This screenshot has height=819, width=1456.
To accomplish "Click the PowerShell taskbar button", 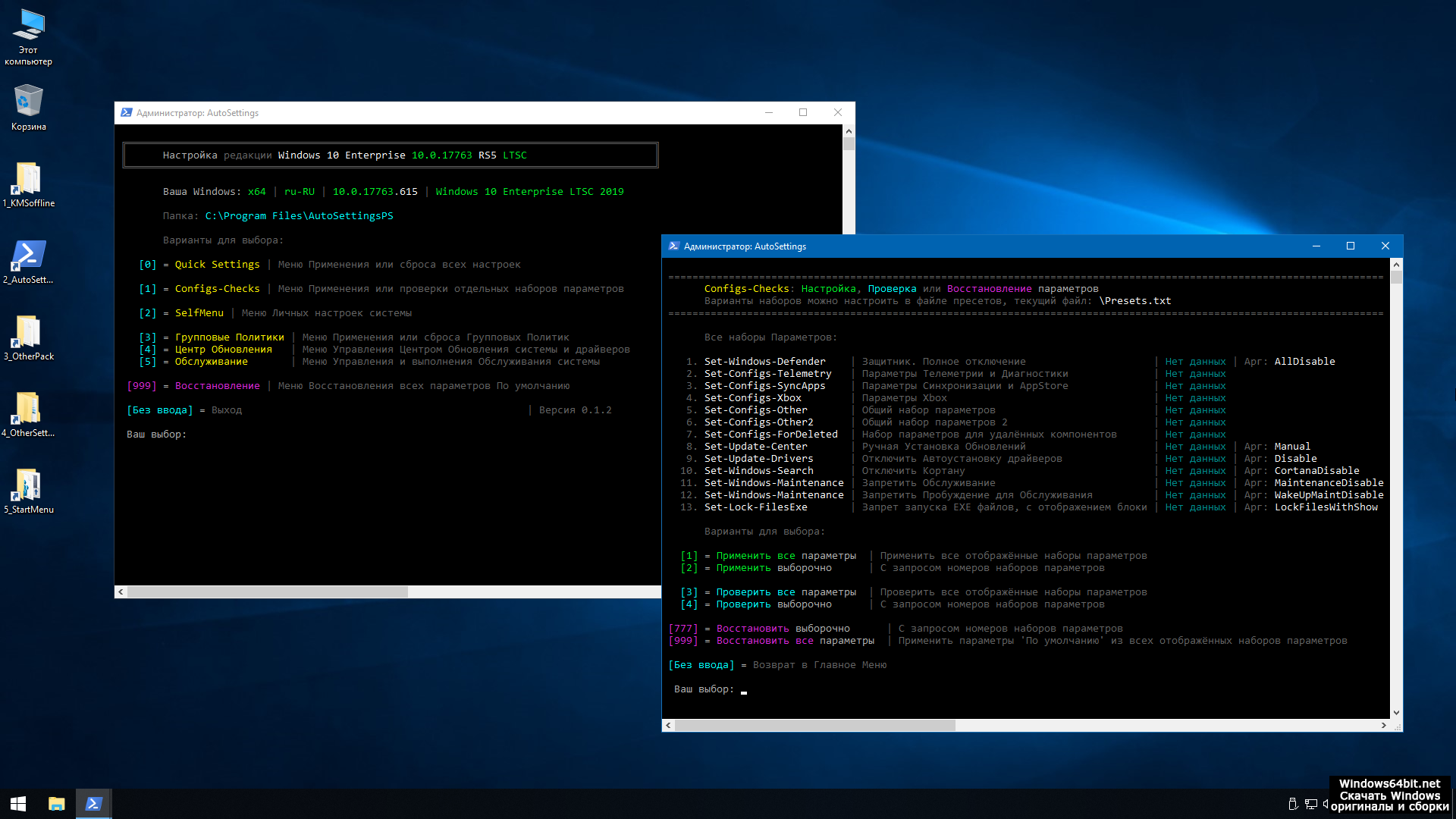I will click(94, 804).
